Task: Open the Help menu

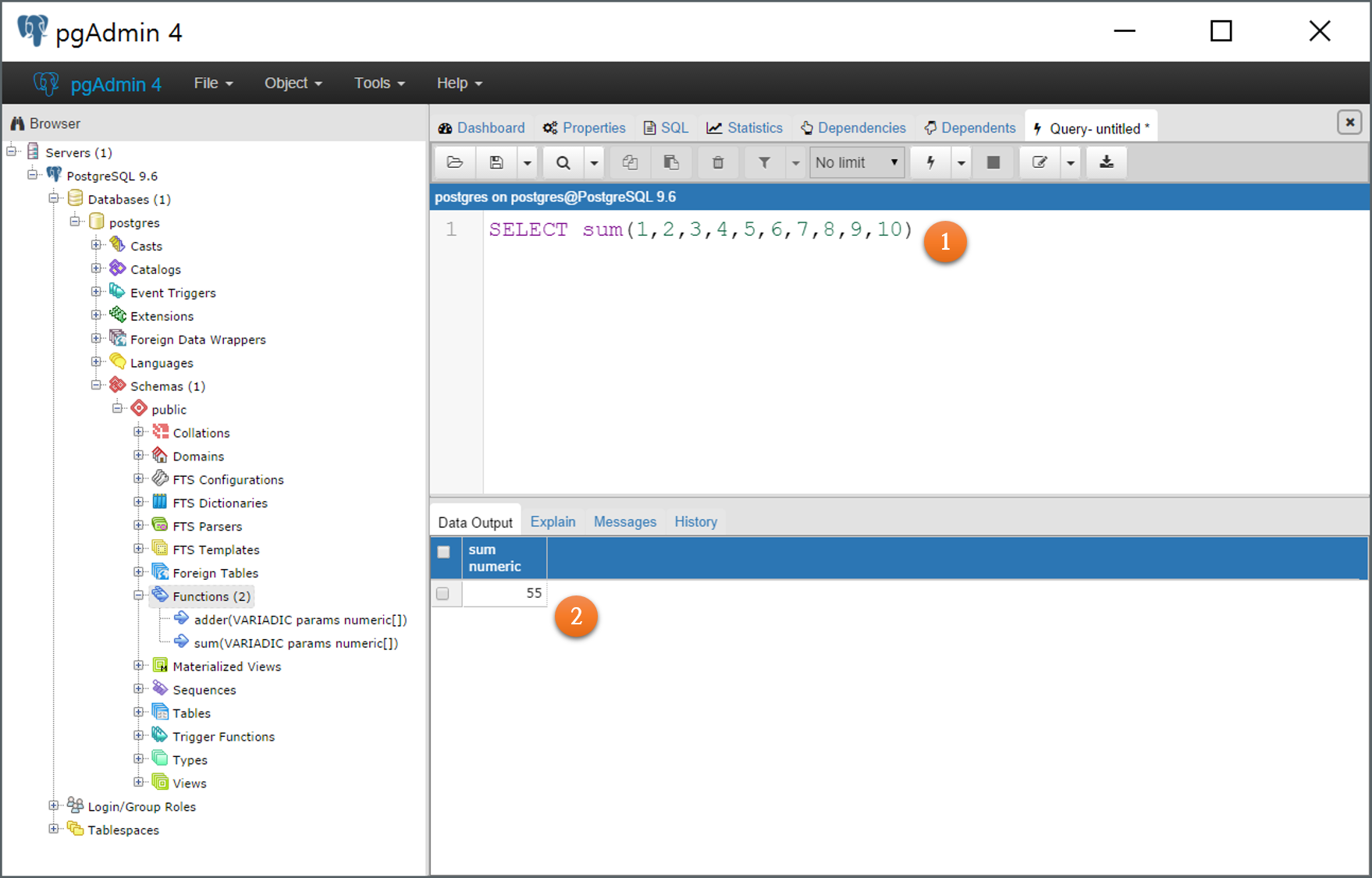Action: pyautogui.click(x=460, y=83)
